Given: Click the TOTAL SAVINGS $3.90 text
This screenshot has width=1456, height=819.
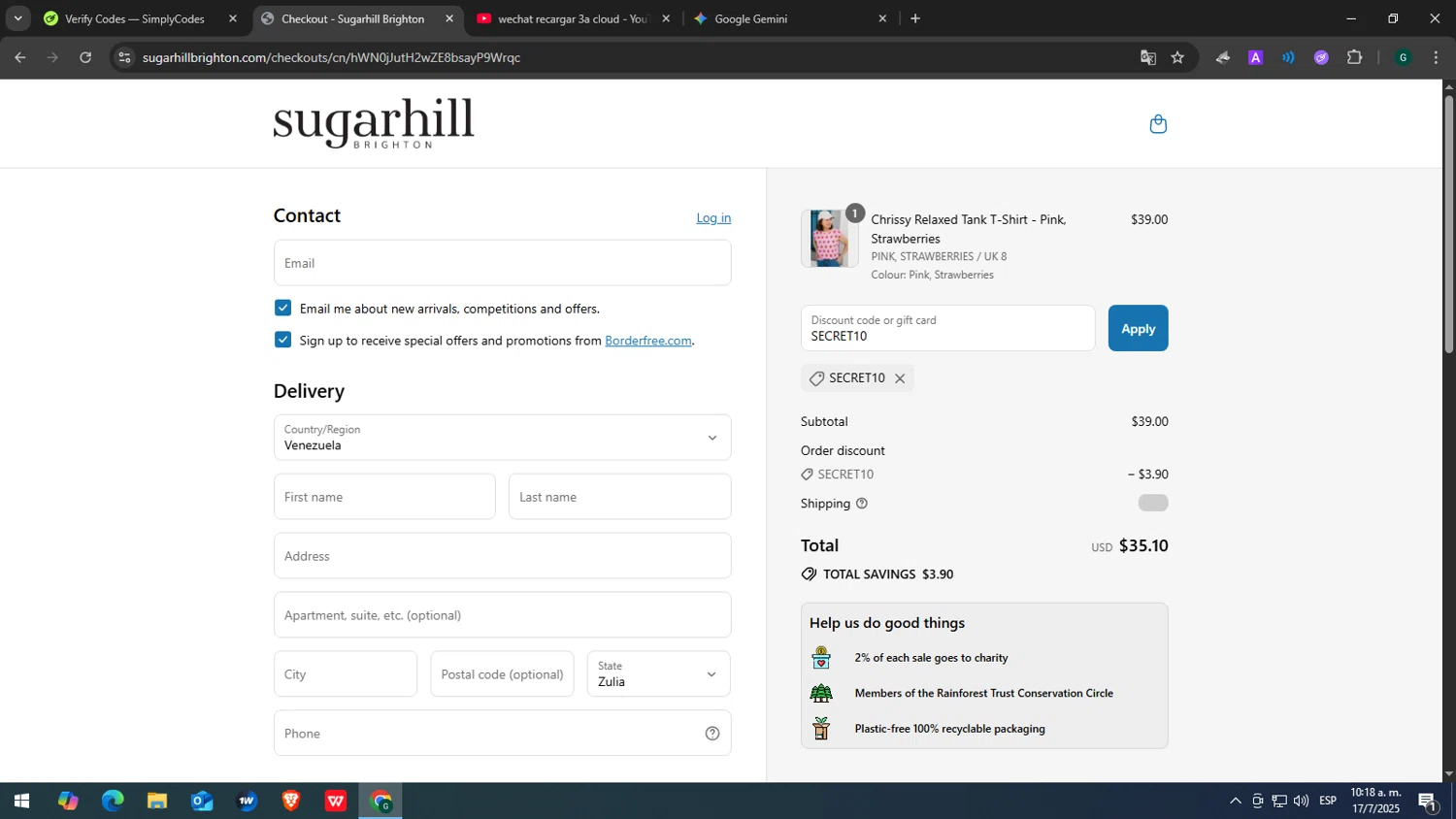Looking at the screenshot, I should tap(888, 574).
